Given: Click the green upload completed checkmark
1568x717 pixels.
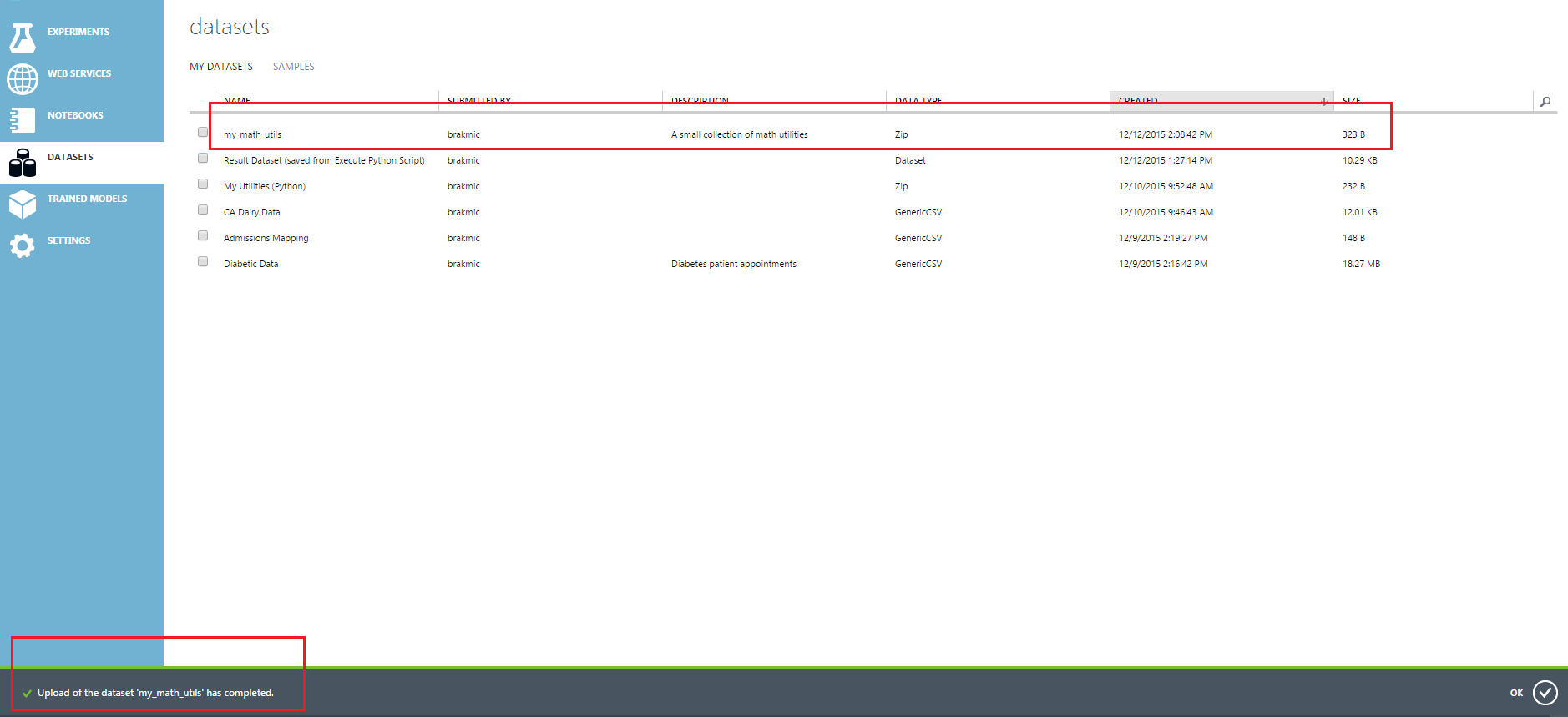Looking at the screenshot, I should 27,694.
